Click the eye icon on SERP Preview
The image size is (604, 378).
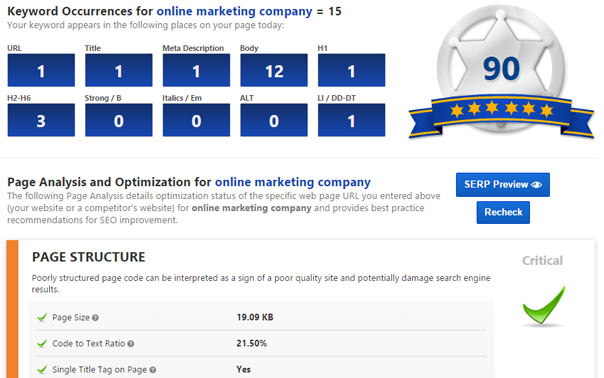click(x=537, y=185)
